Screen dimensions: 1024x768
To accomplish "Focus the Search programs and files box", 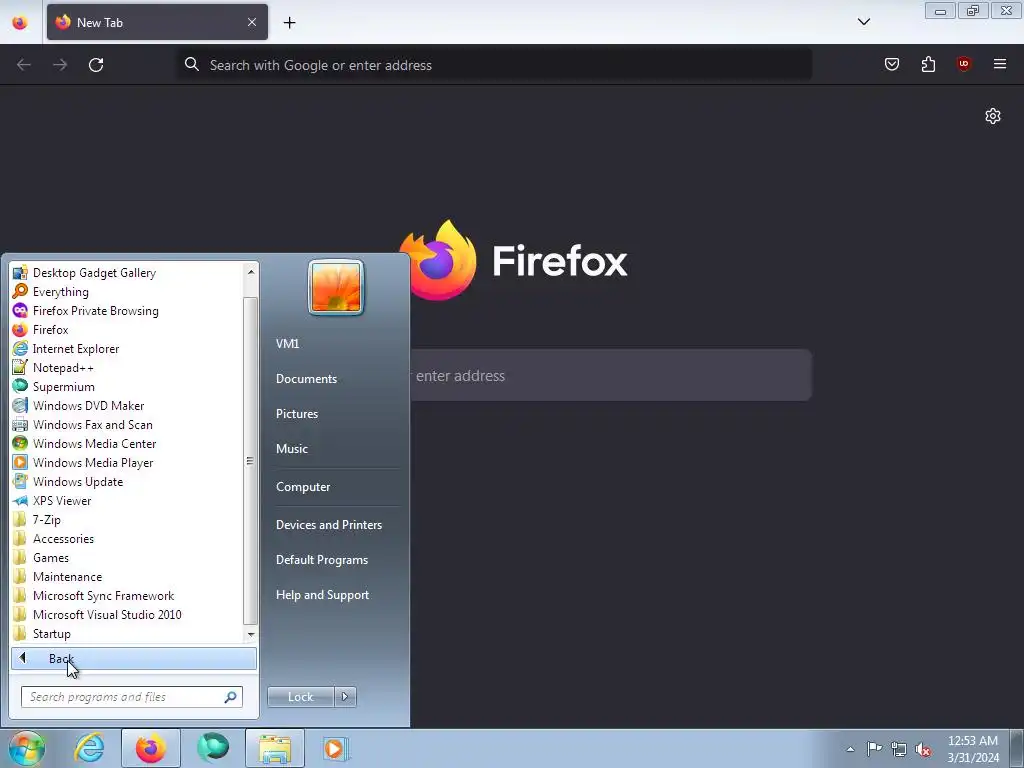I will point(131,697).
